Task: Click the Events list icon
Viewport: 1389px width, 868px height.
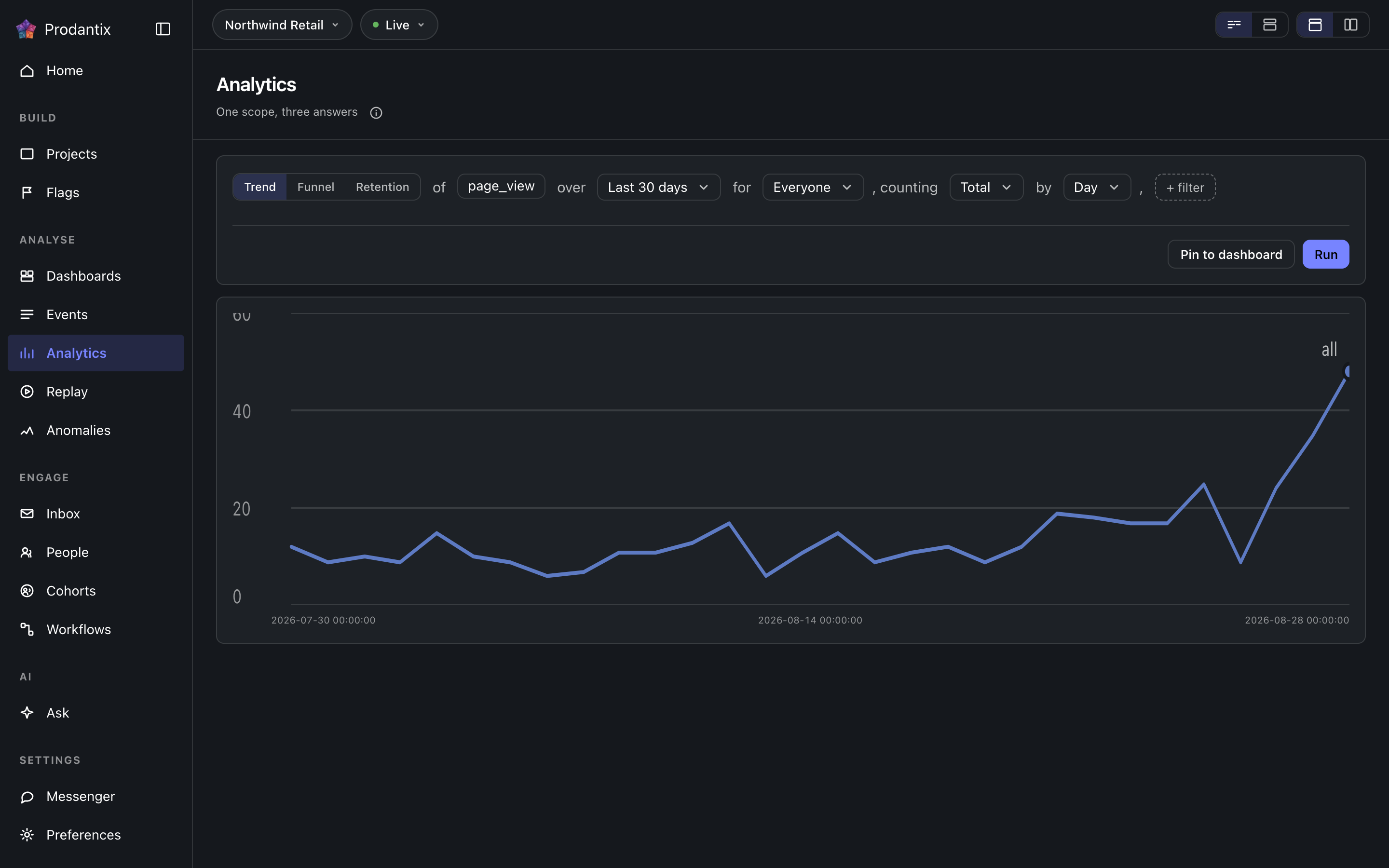Action: (x=27, y=314)
